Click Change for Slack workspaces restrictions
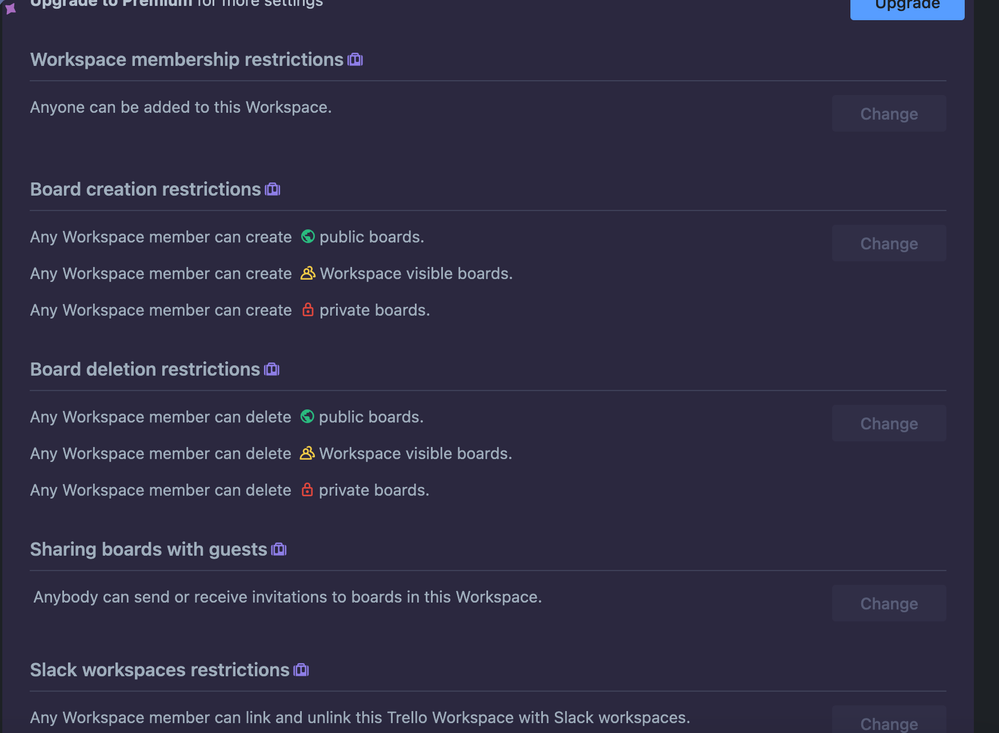The height and width of the screenshot is (733, 999). pos(888,722)
